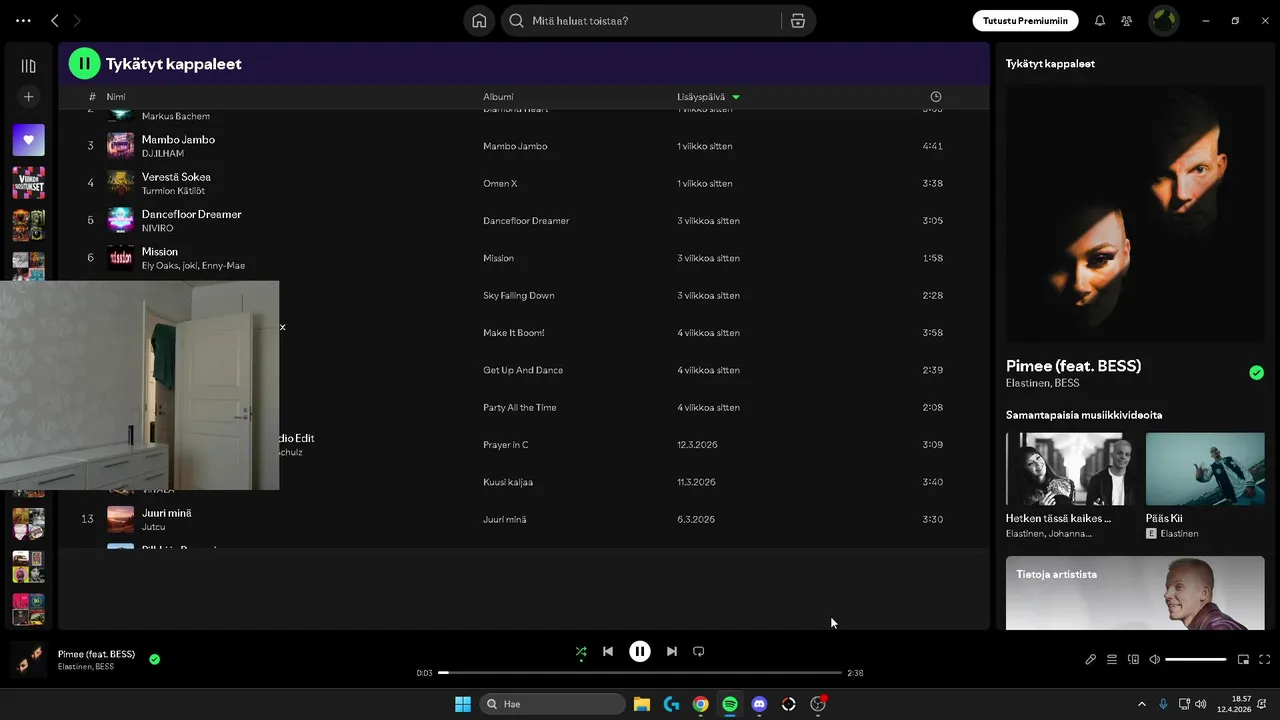Screen dimensions: 1280x720
Task: Select the Juuri minä track title
Action: (x=167, y=513)
